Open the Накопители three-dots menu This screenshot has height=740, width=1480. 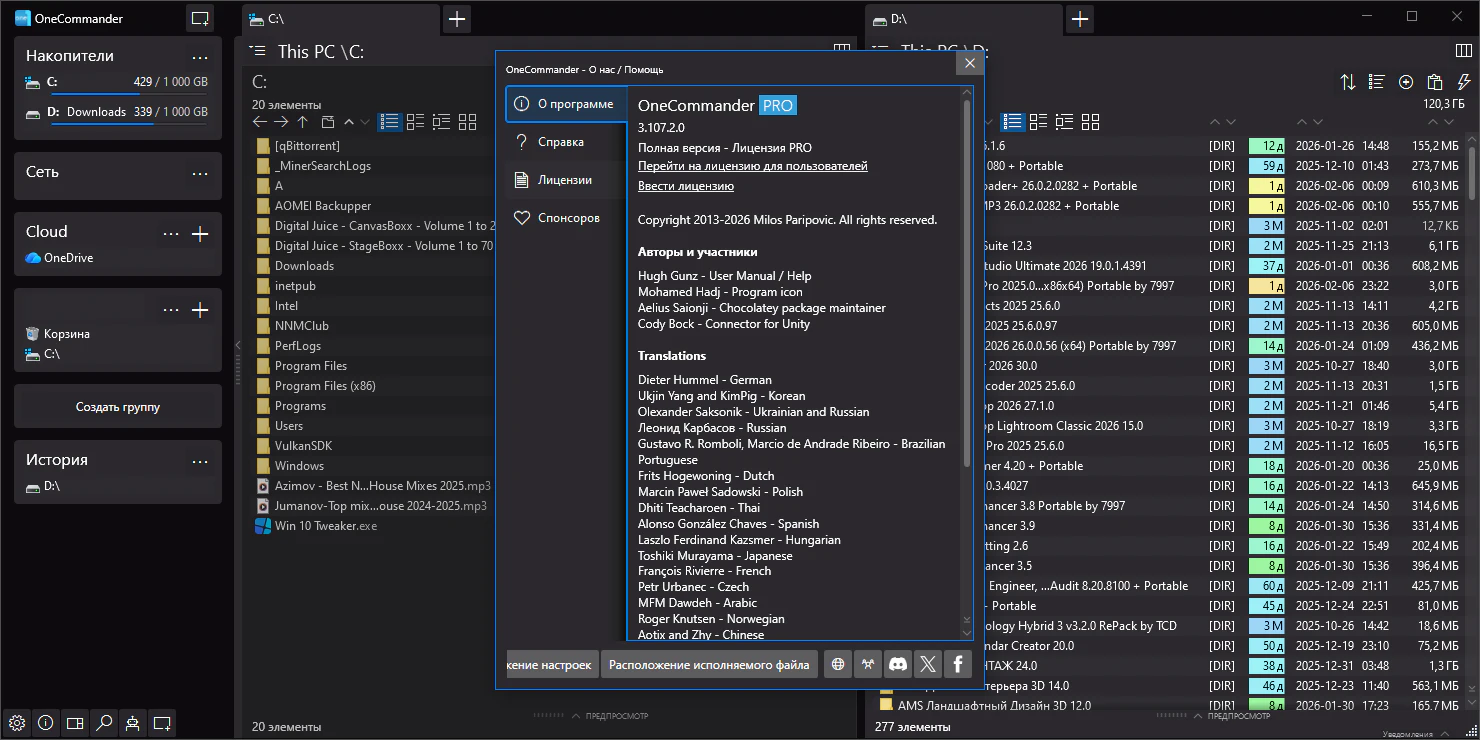[200, 57]
